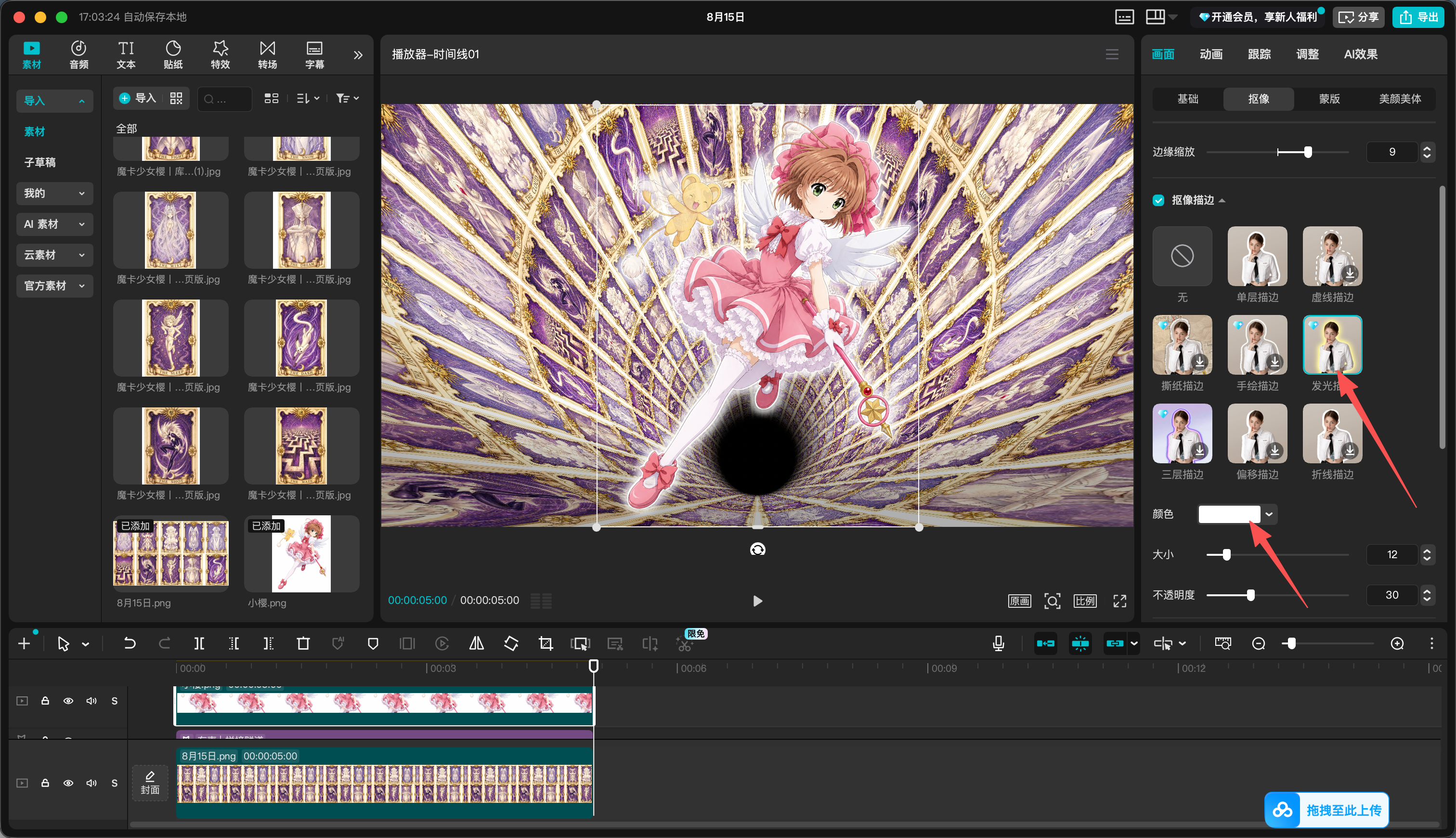Select the 基础 sub-tab
The height and width of the screenshot is (838, 1456).
[1188, 99]
